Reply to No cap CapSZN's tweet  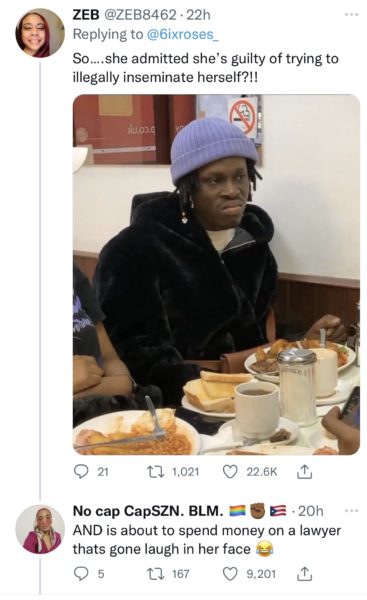(81, 574)
